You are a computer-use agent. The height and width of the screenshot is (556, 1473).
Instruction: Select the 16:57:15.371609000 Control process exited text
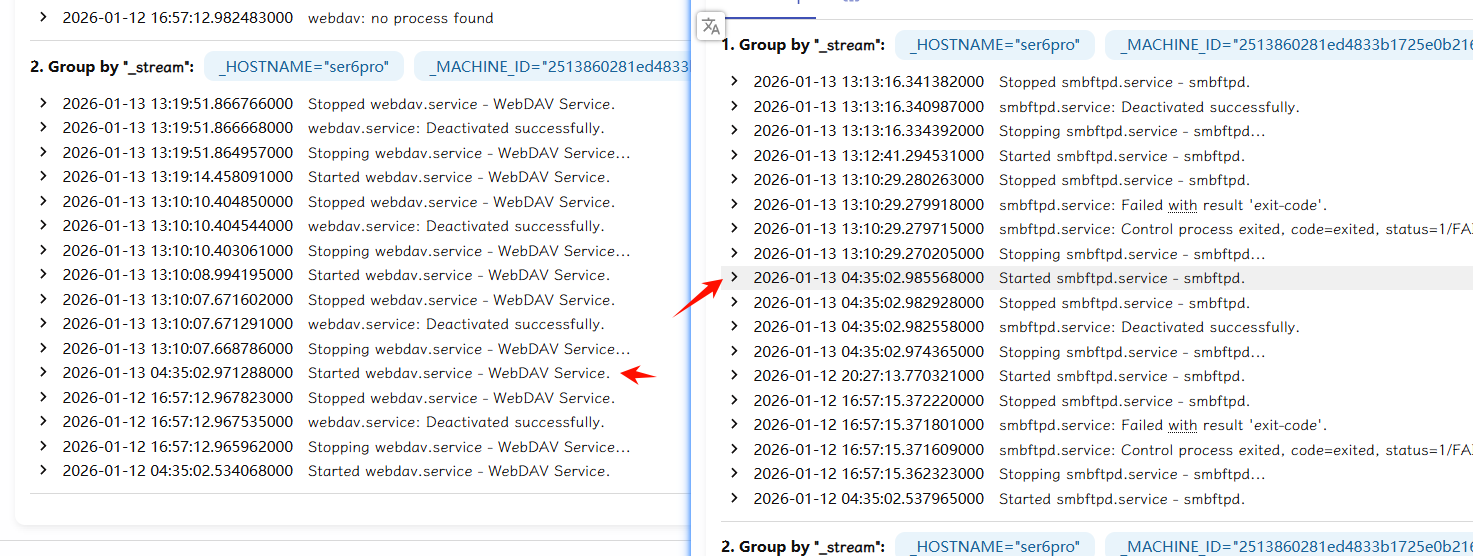pos(1236,450)
